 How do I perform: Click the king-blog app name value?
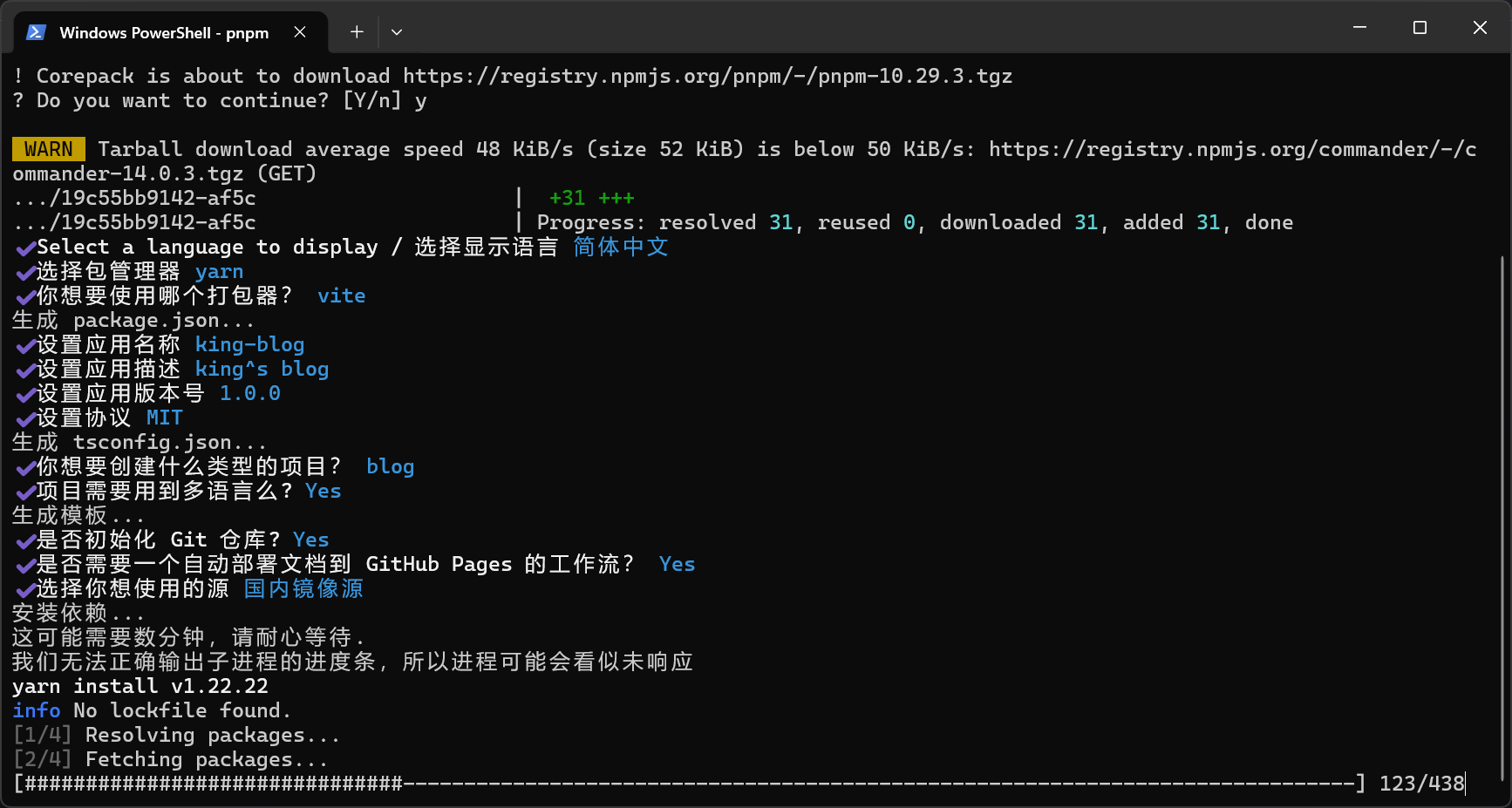249,344
